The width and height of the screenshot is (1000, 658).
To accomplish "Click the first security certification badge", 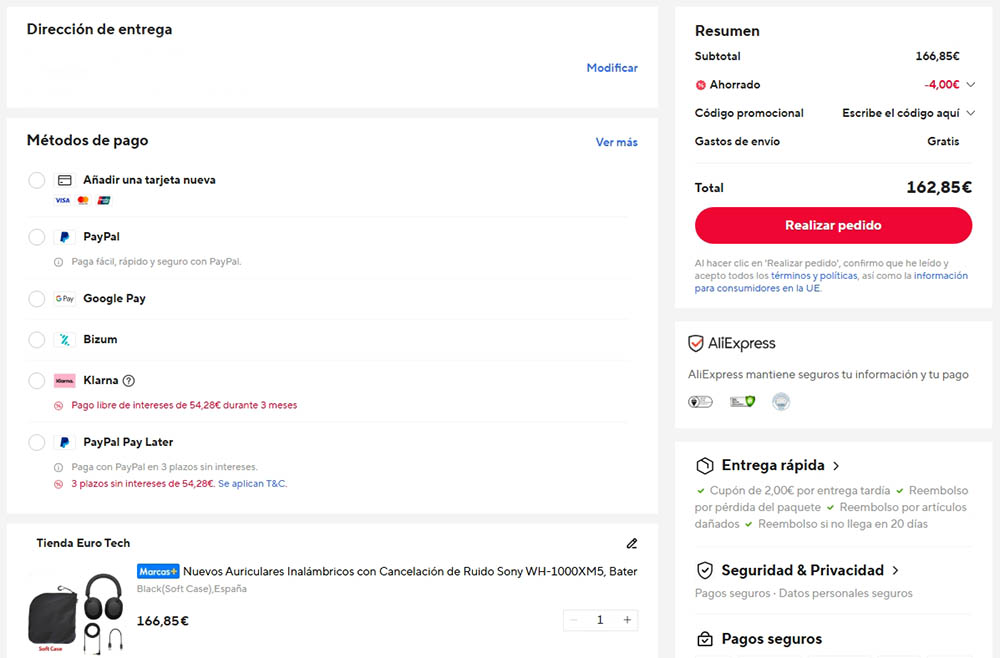I will pos(700,402).
